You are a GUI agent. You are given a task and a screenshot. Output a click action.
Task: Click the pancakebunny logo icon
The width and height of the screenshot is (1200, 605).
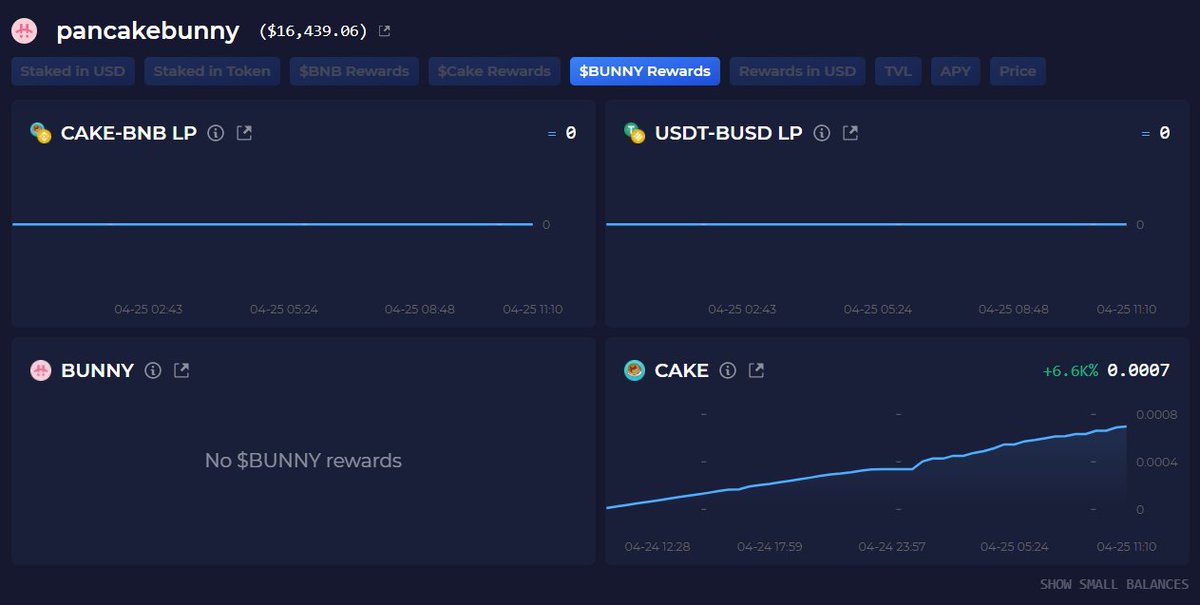(x=24, y=31)
